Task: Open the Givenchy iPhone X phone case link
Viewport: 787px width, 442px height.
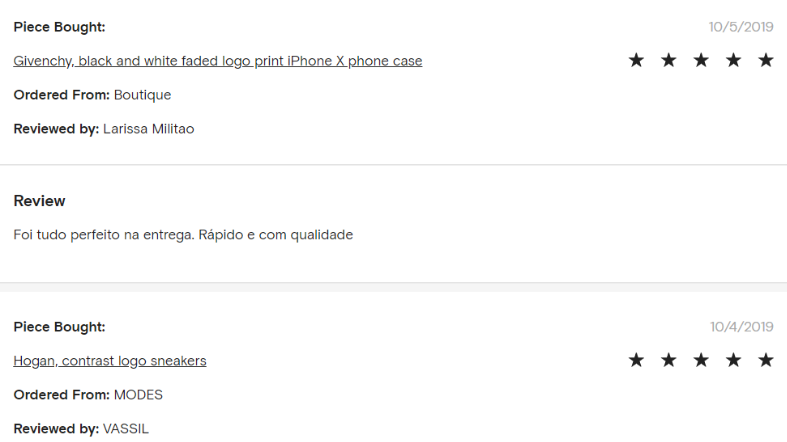Action: click(x=218, y=61)
